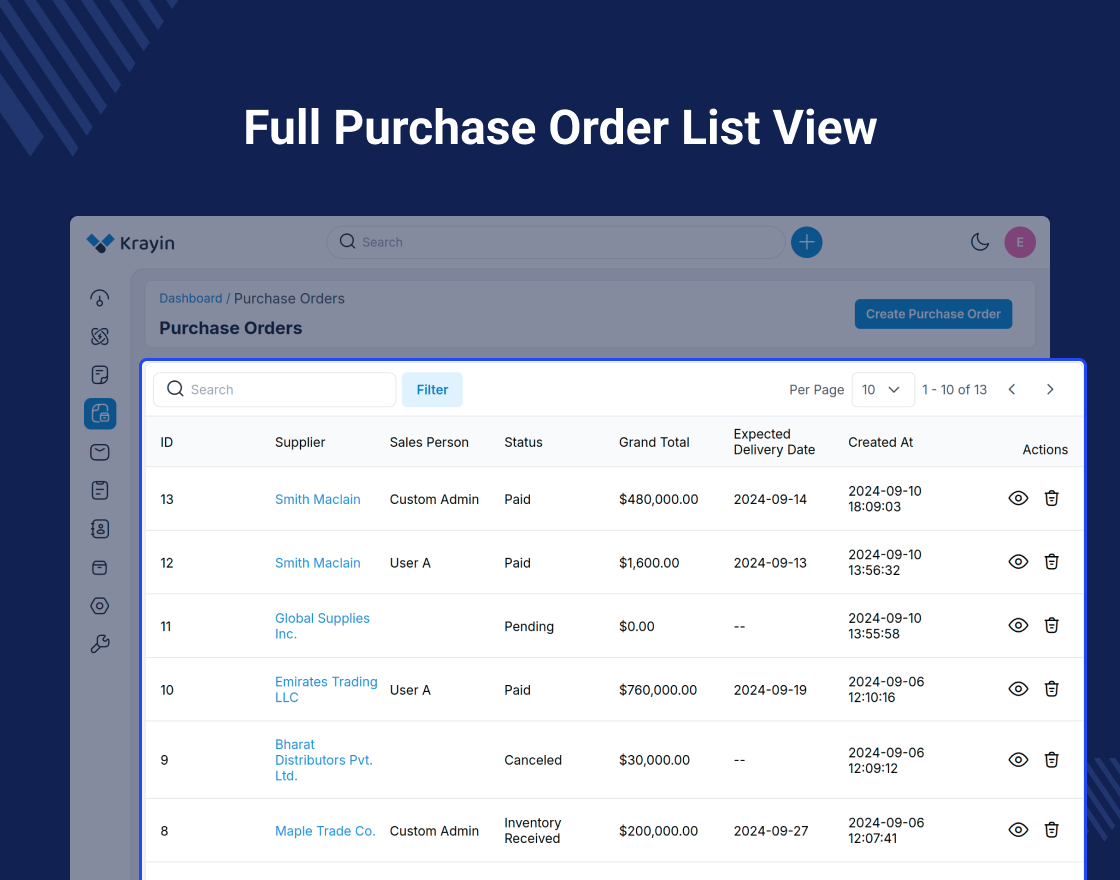1120x880 pixels.
Task: Delete purchase order 12 with trash icon
Action: pyautogui.click(x=1051, y=561)
